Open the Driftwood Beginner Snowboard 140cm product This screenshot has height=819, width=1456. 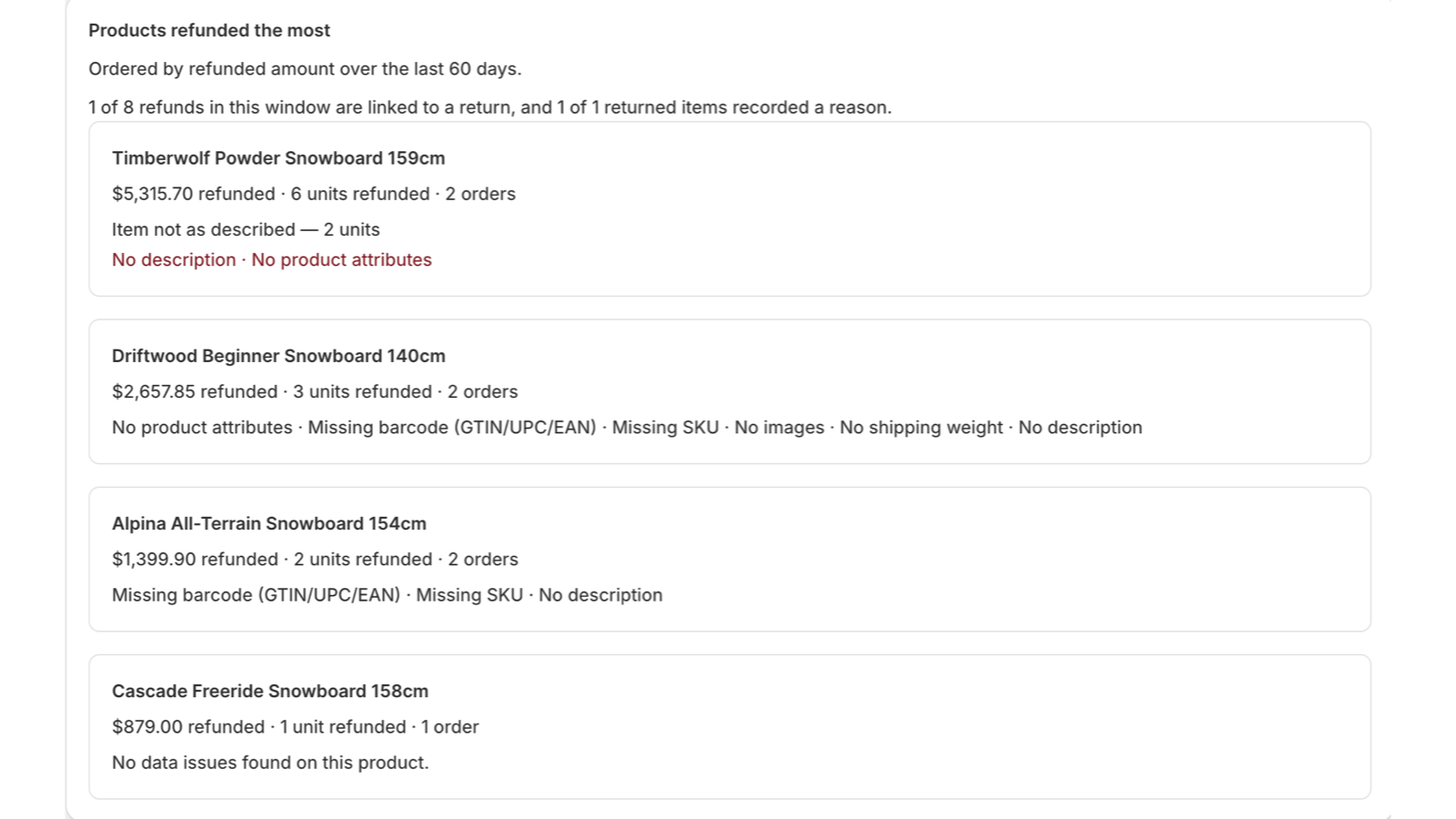point(278,356)
